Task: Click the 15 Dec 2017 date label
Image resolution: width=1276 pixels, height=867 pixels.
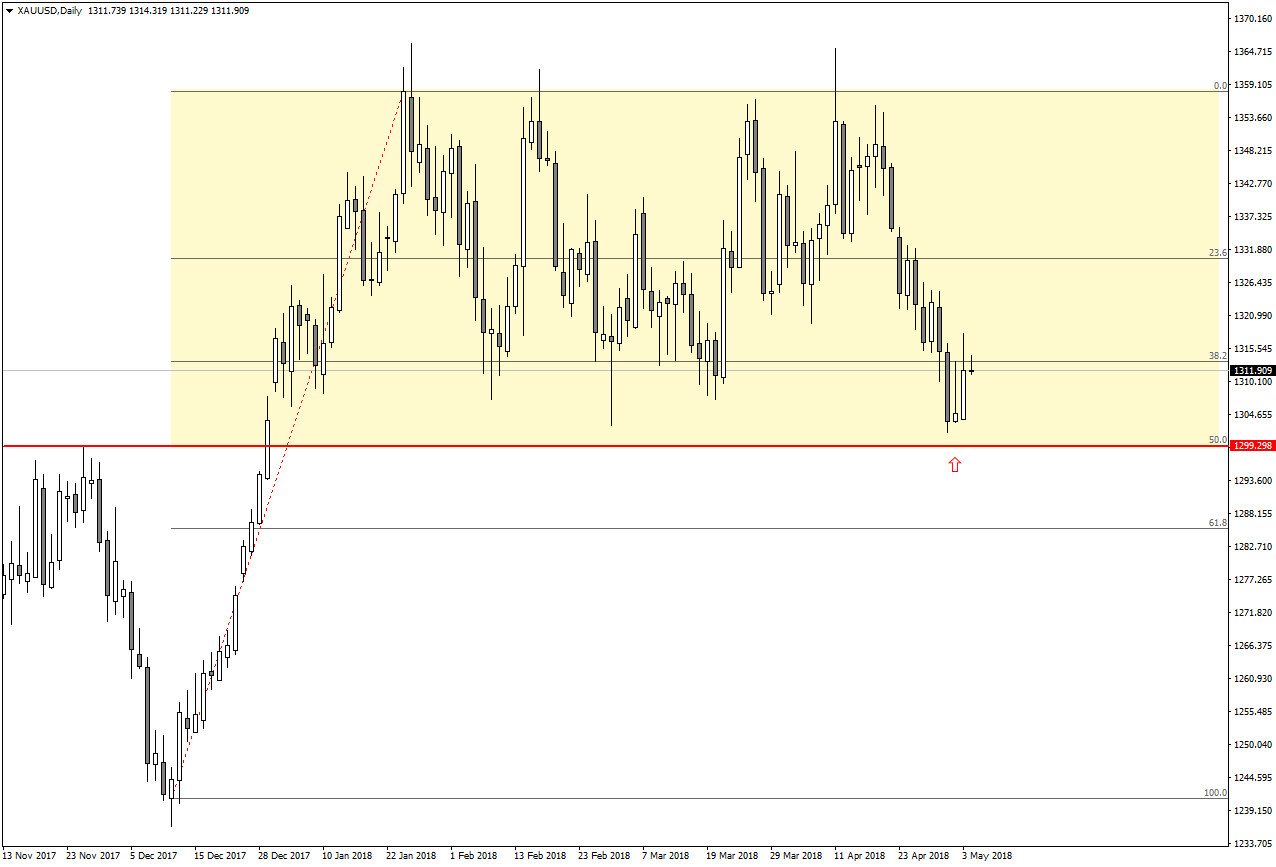Action: click(x=220, y=856)
